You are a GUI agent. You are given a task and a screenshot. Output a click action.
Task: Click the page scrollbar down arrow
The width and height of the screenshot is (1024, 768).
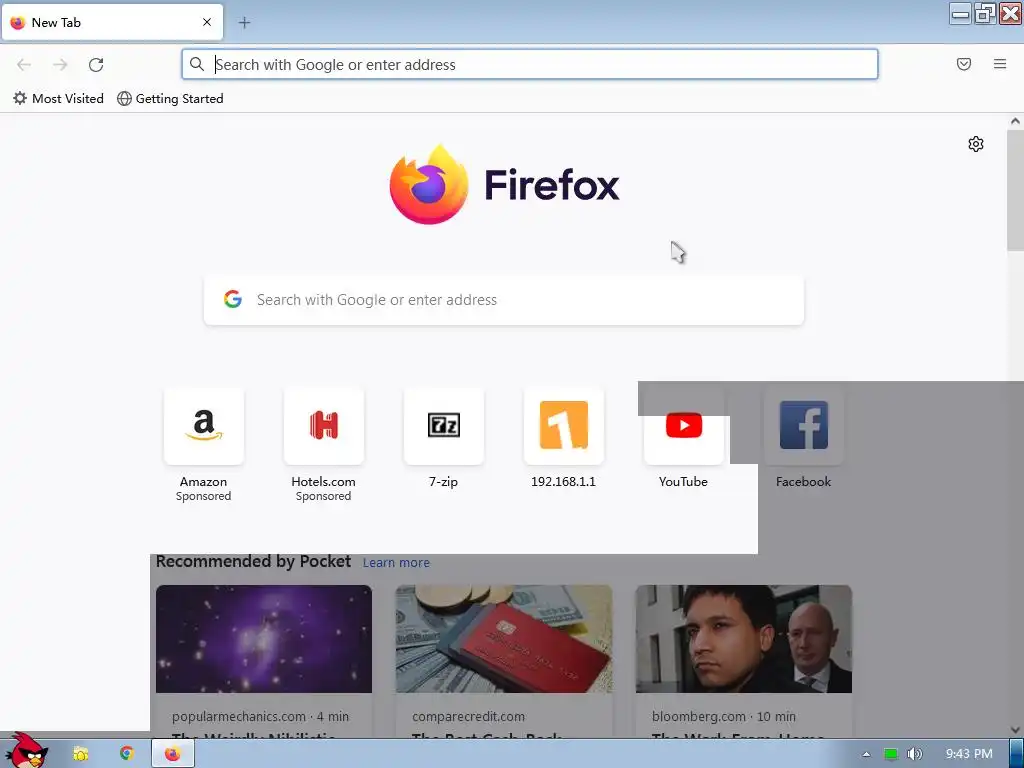1015,729
